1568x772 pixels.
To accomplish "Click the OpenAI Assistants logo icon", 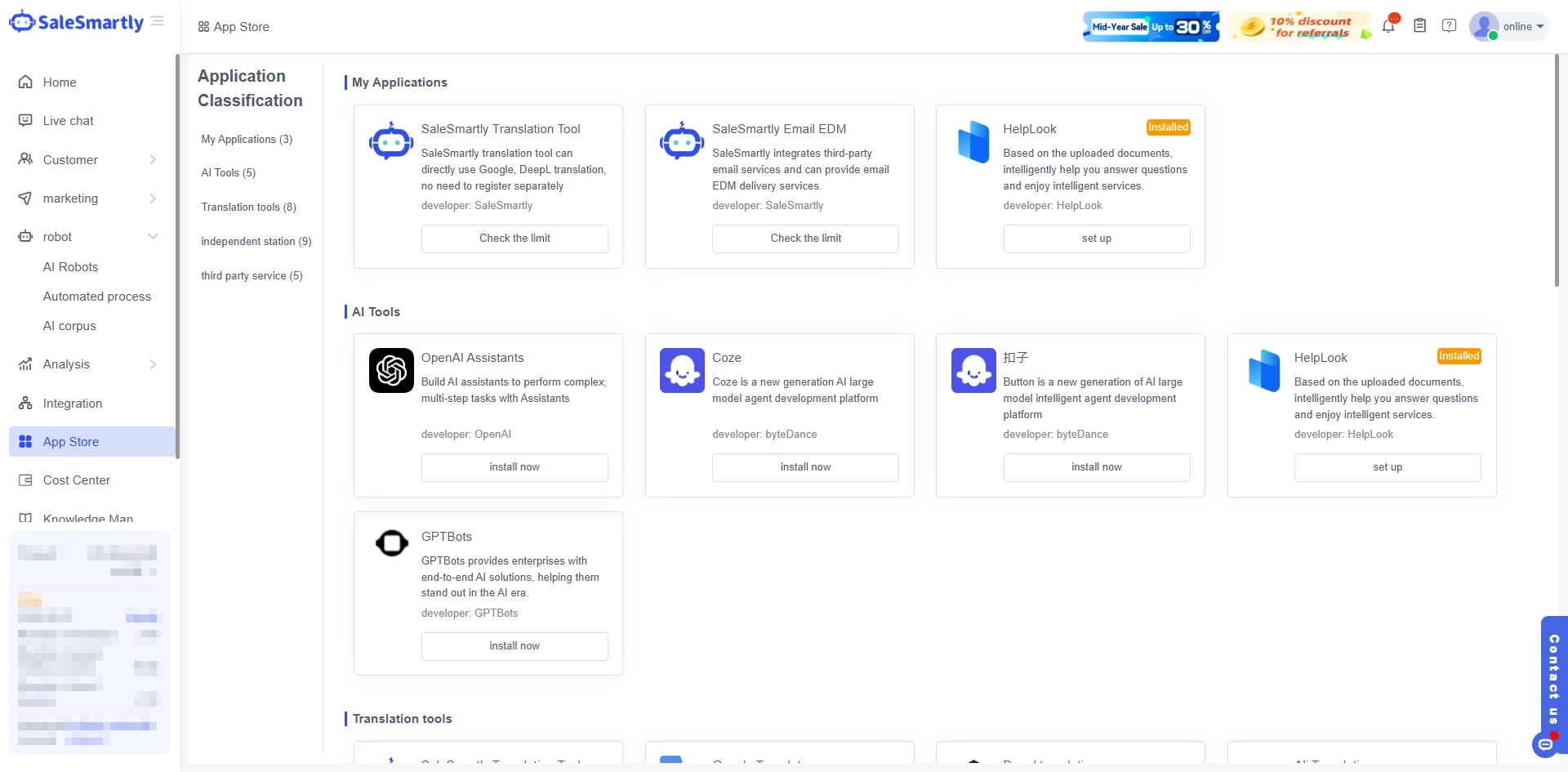I will 391,371.
